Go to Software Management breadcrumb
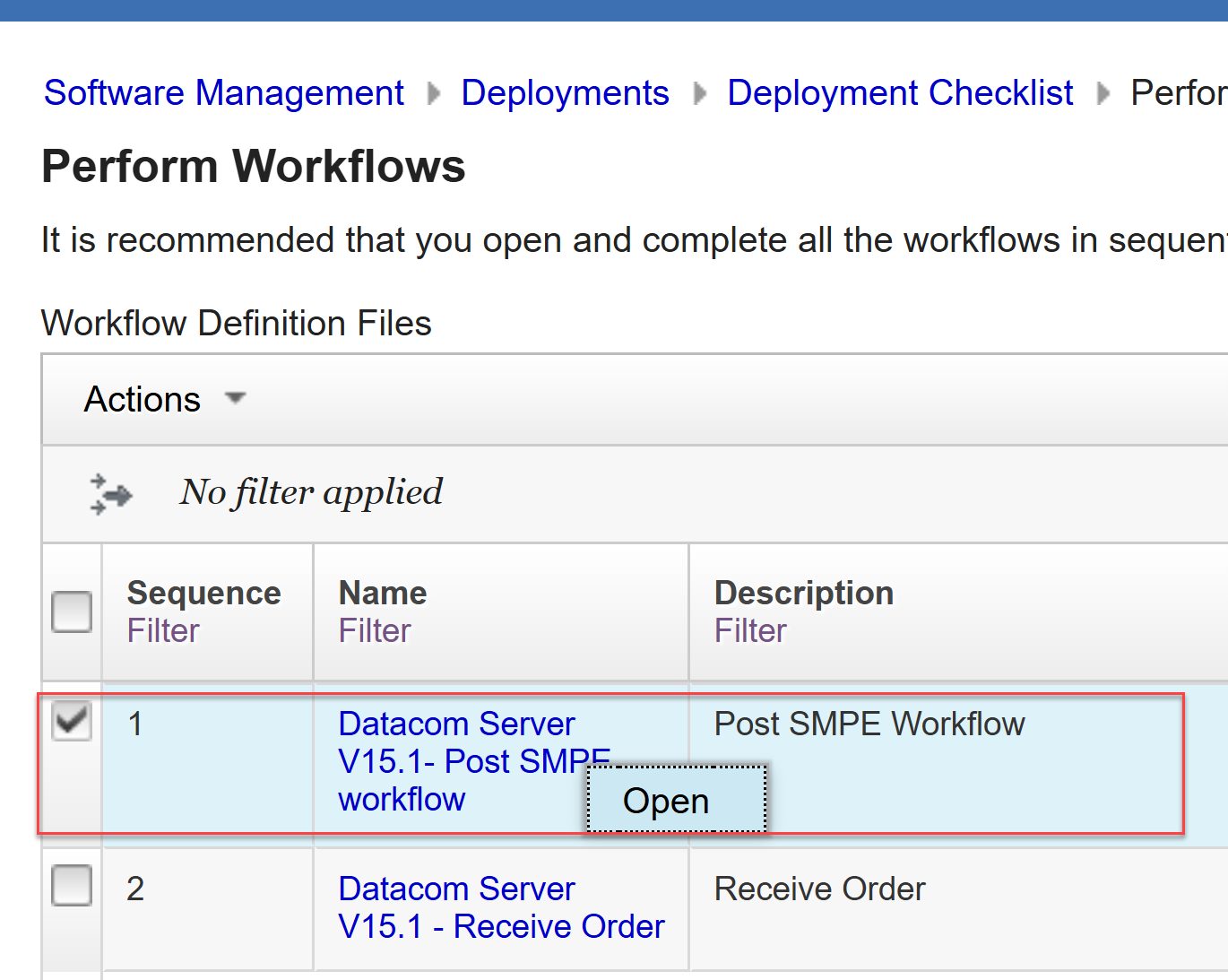Image resolution: width=1228 pixels, height=980 pixels. [x=224, y=93]
